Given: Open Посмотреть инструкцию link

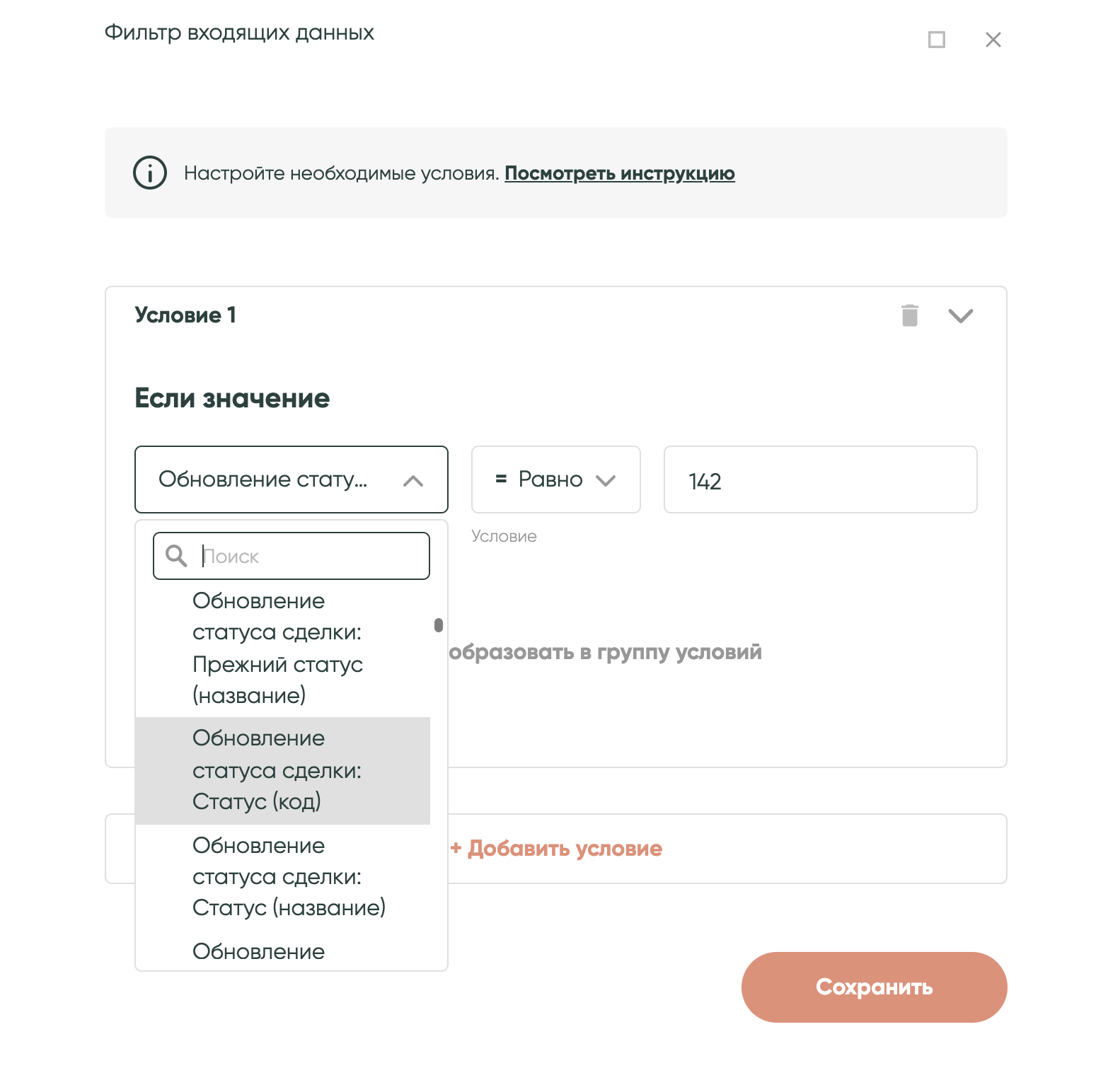Looking at the screenshot, I should (619, 173).
